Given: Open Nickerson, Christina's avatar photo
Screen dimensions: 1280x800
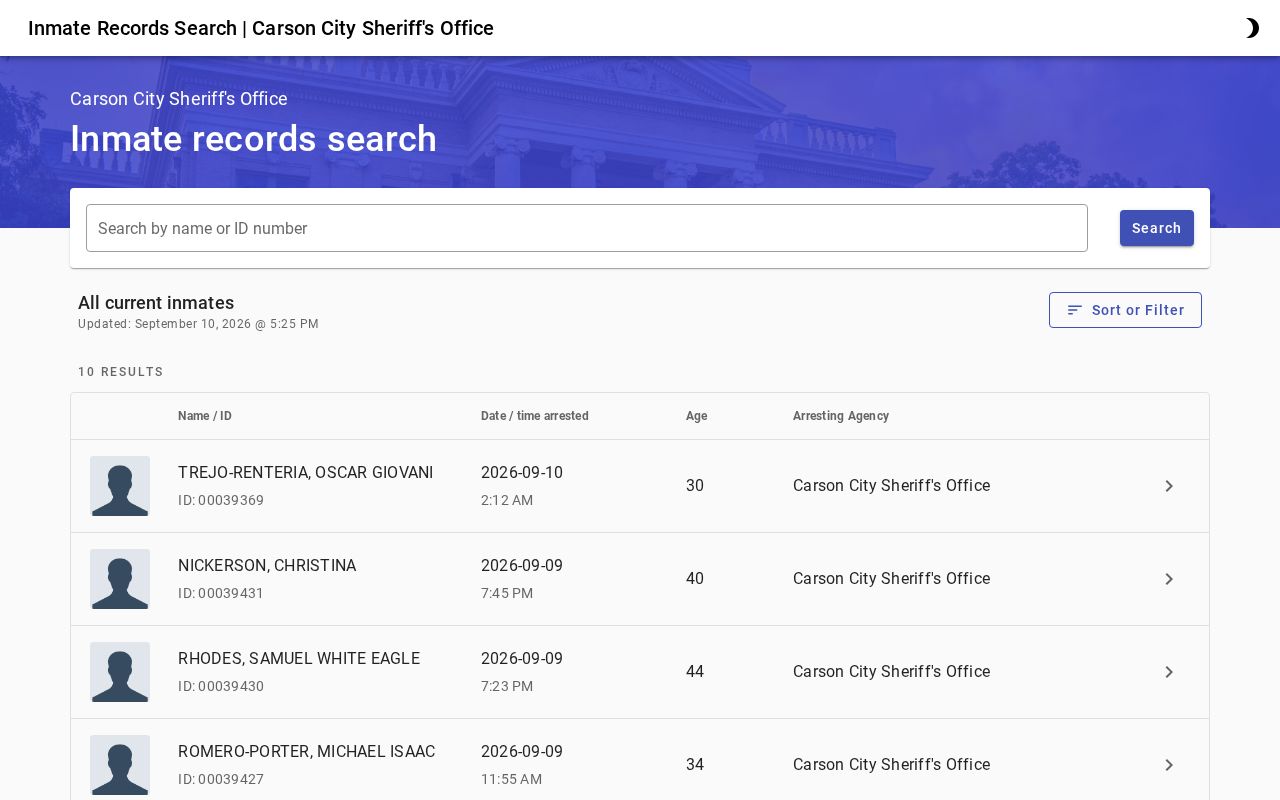Looking at the screenshot, I should tap(120, 579).
